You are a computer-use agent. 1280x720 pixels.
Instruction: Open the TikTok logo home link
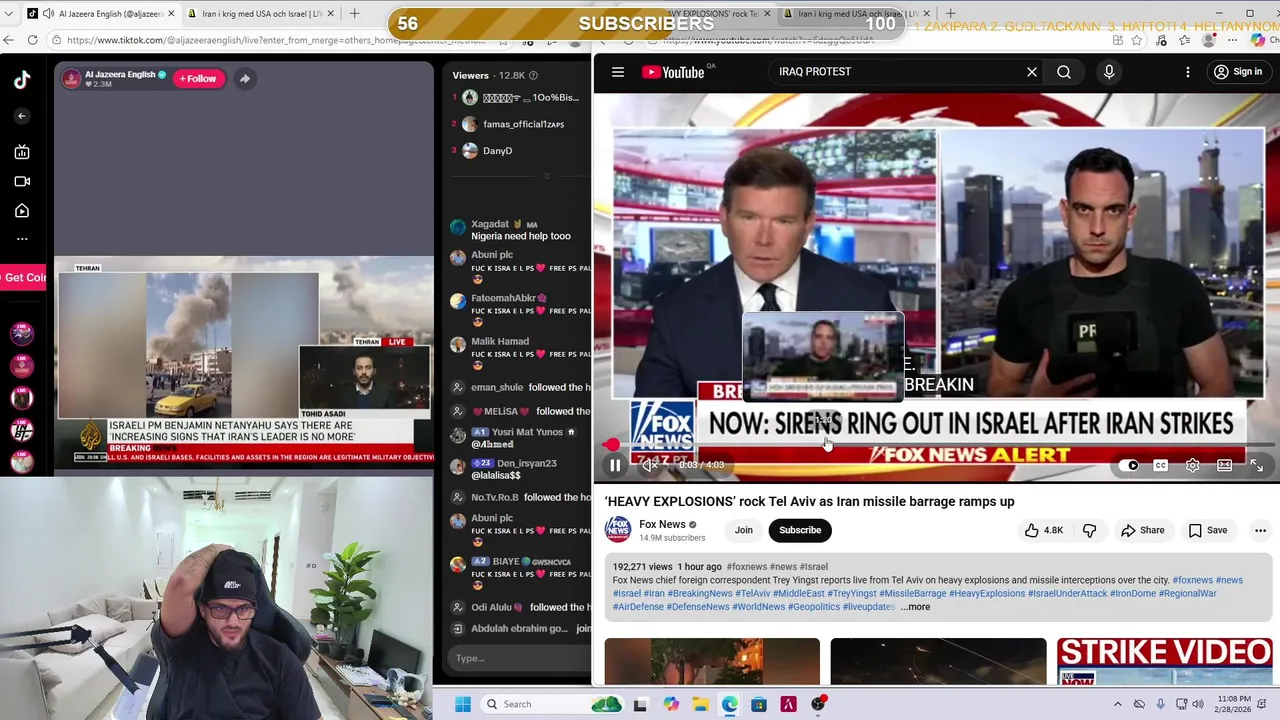coord(22,81)
